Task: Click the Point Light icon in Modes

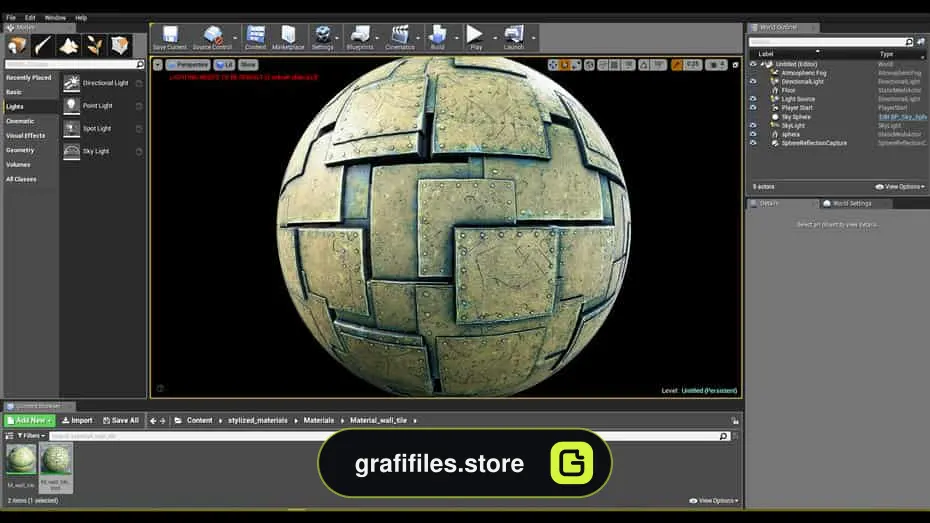Action: pos(72,106)
